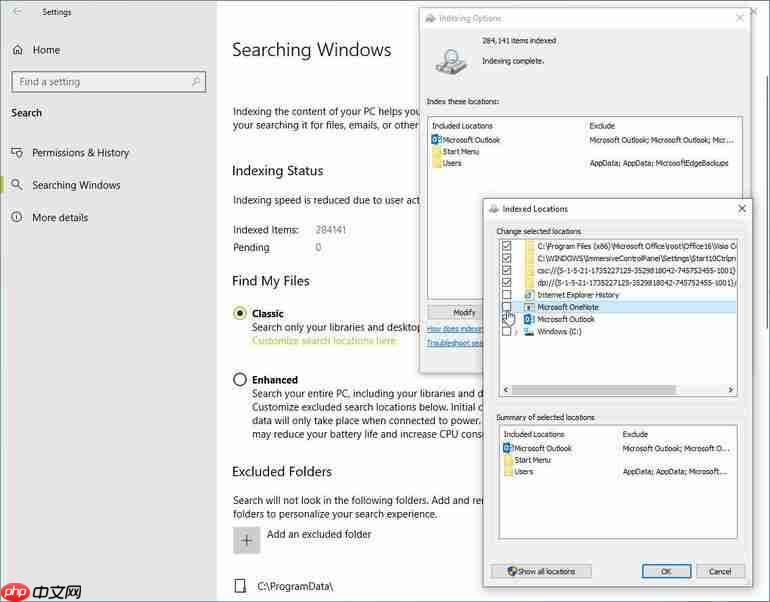Click Exclude header in Summary list

coord(635,435)
